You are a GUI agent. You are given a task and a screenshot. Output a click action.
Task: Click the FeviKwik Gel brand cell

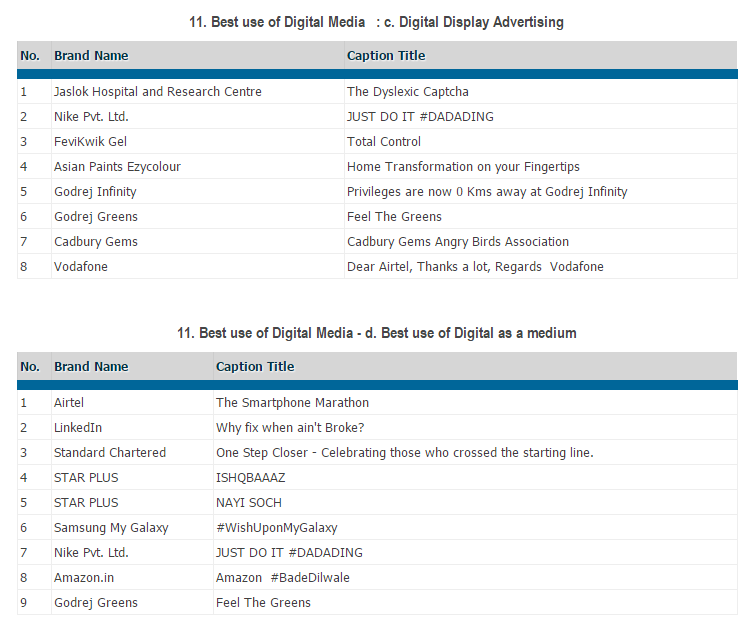click(x=90, y=142)
